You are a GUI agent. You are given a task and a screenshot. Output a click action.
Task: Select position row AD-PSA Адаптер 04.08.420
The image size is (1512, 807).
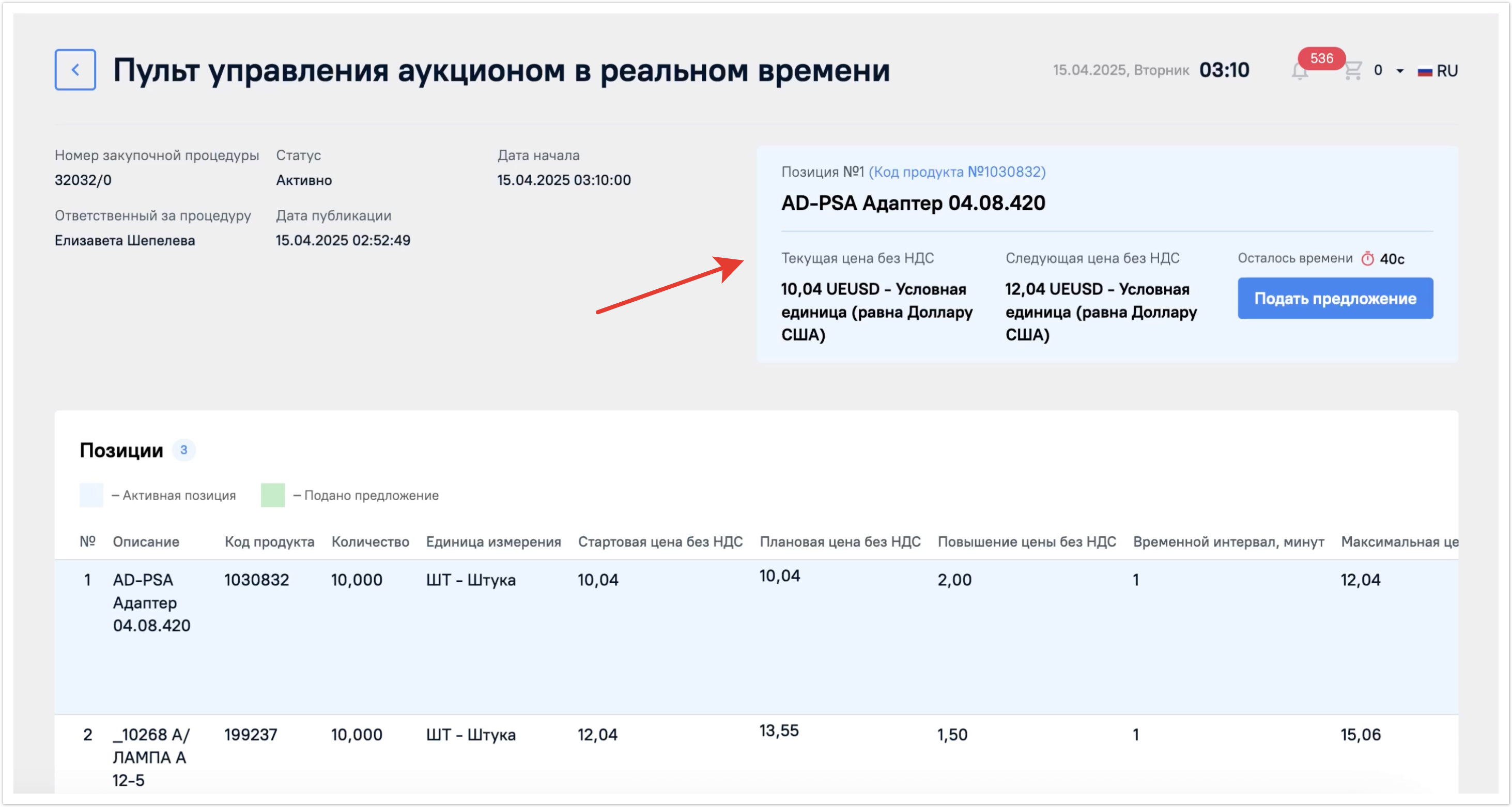pyautogui.click(x=151, y=602)
